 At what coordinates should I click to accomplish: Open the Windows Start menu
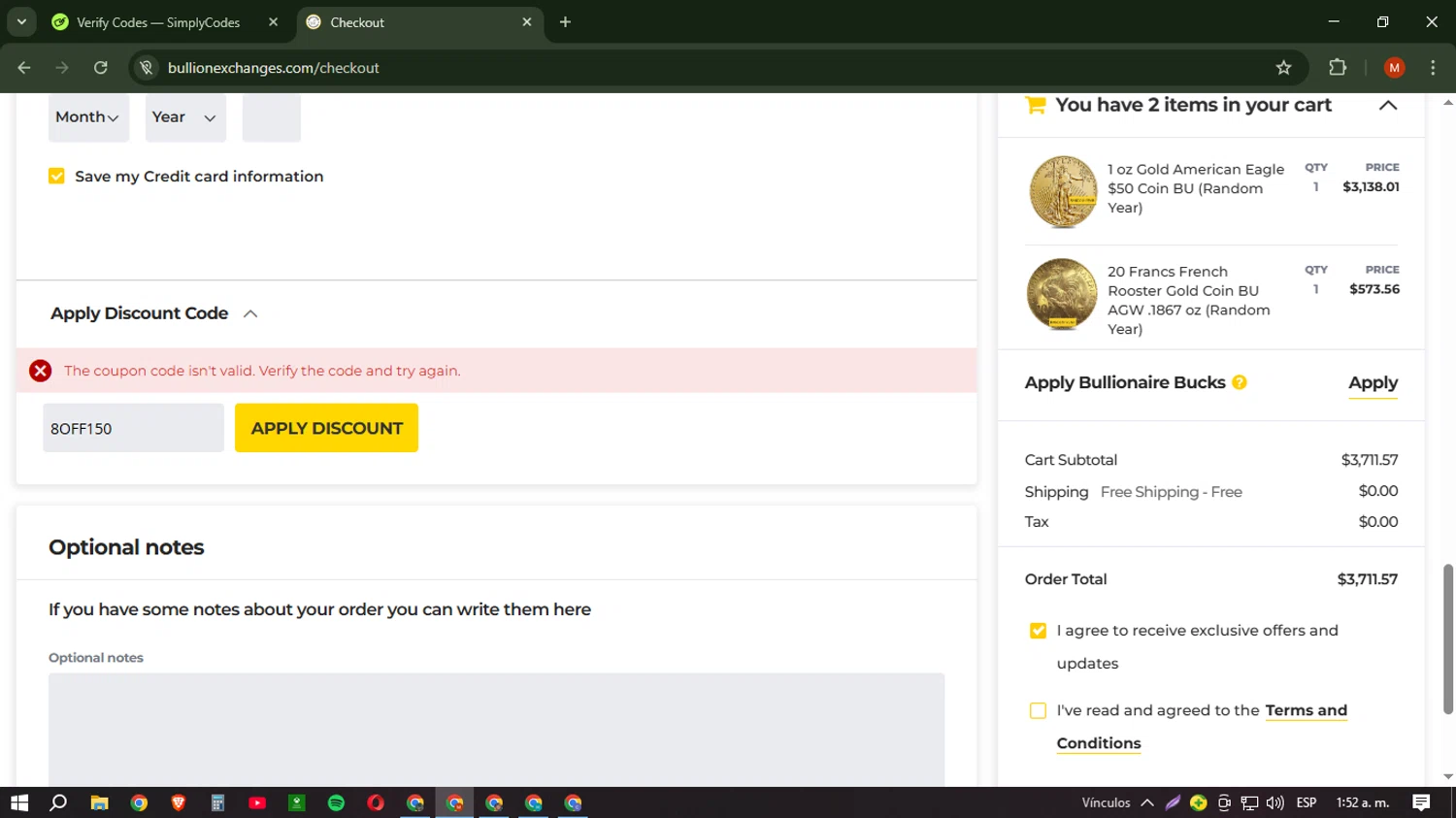point(19,802)
